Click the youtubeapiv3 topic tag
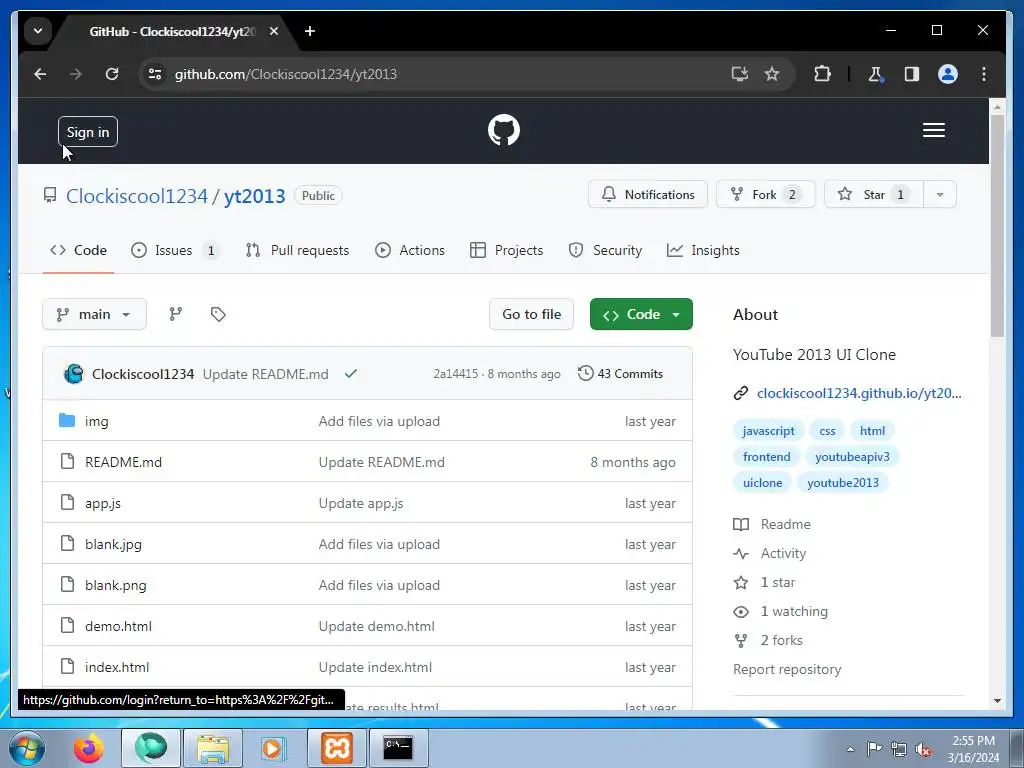 coord(852,456)
